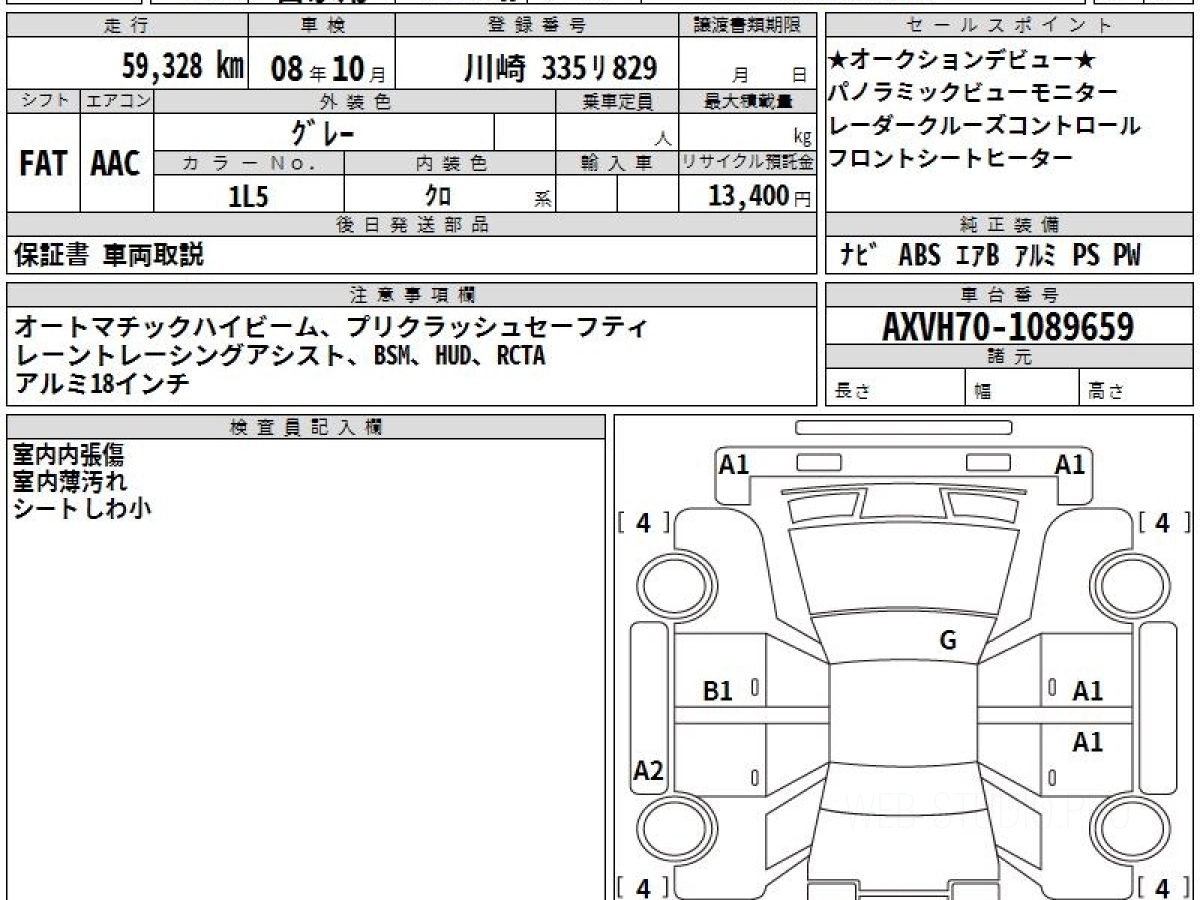This screenshot has height=900, width=1200.
Task: Select the inspection date 08年10月
Action: pyautogui.click(x=327, y=69)
